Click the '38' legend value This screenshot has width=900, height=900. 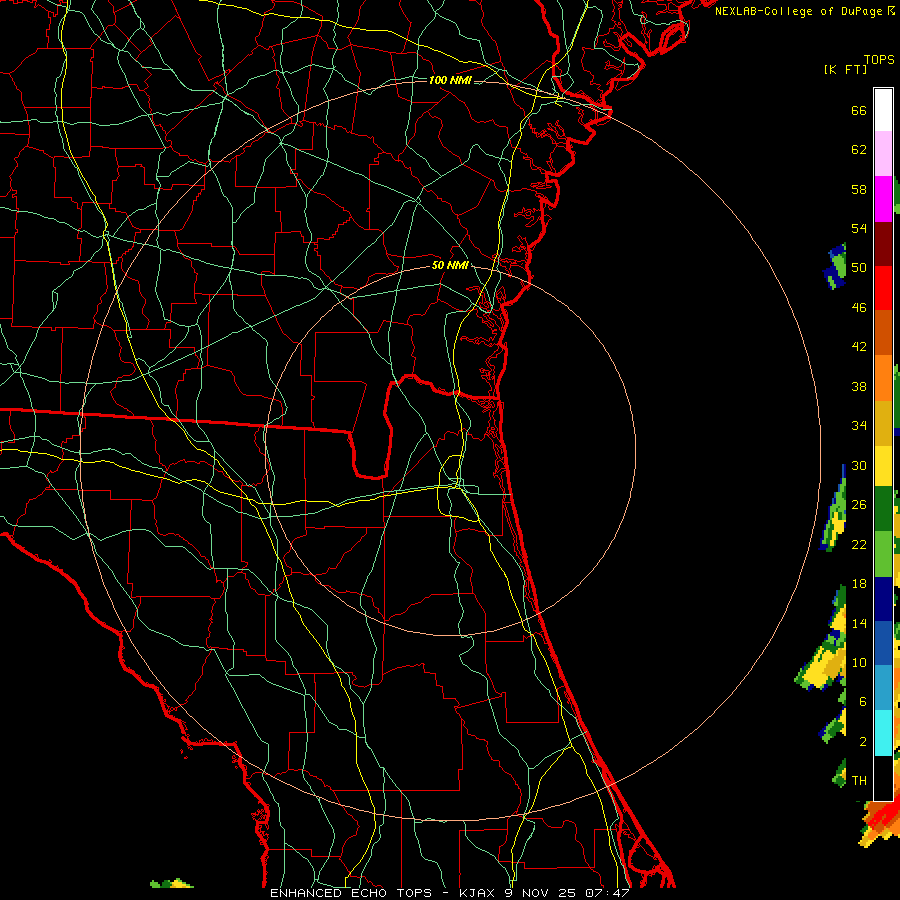[x=859, y=386]
